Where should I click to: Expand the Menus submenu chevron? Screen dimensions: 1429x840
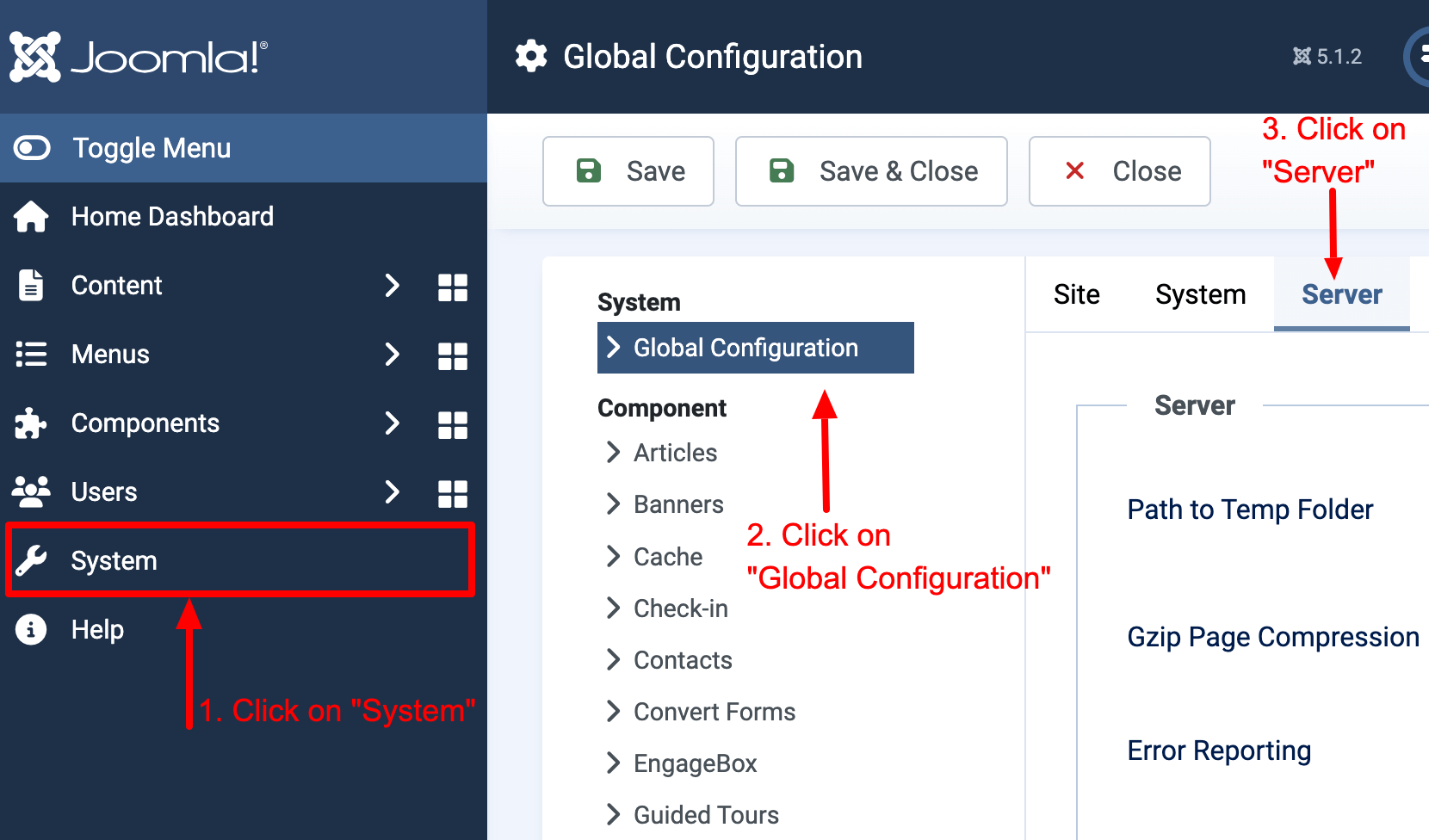[393, 354]
